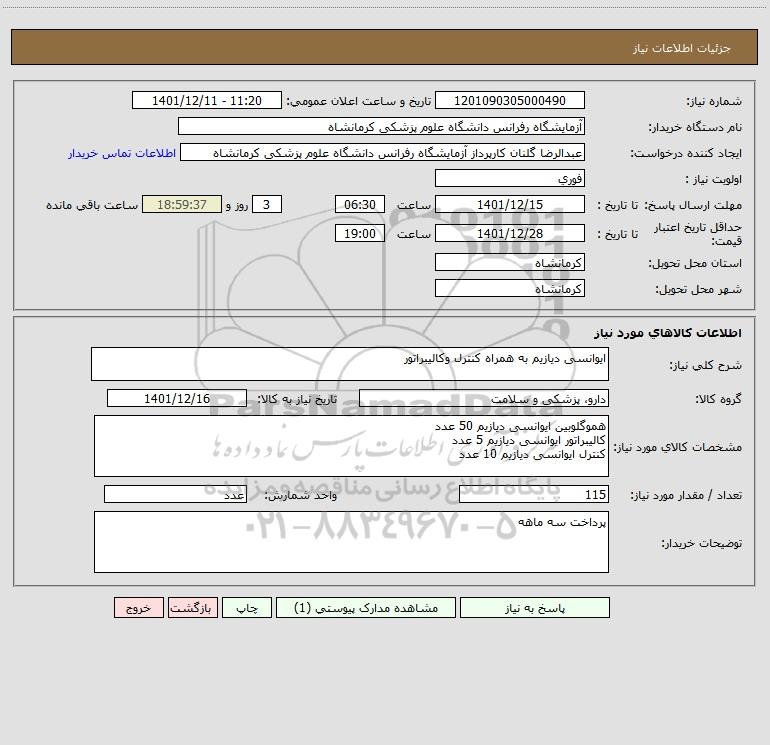
Task: Click announcement date field 1401/12/11 - 11:20
Action: tap(207, 100)
